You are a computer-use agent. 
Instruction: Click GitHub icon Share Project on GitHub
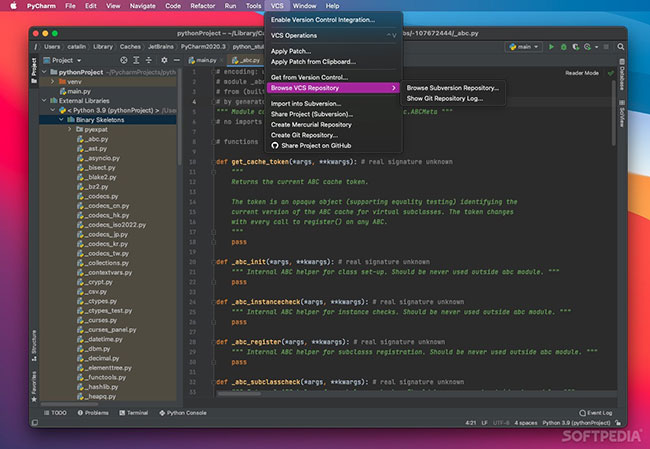(274, 146)
